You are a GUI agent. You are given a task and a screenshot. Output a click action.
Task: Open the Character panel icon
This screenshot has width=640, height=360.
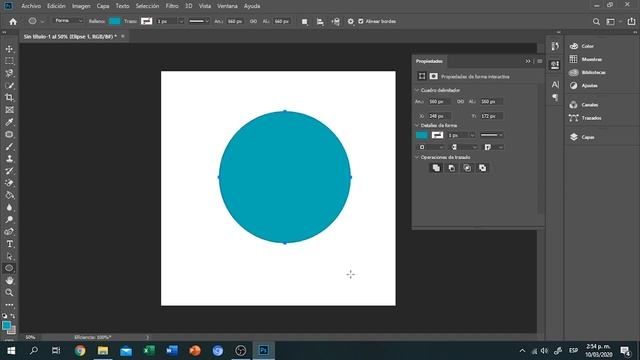coord(555,84)
